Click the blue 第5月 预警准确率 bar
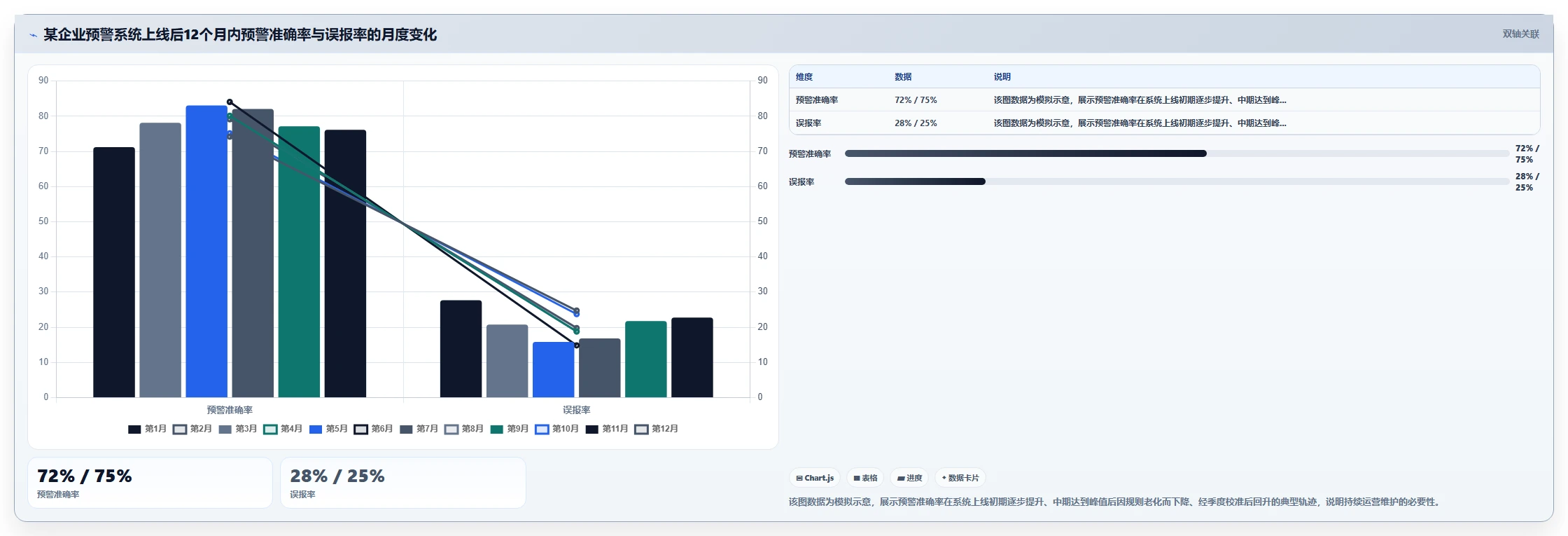Viewport: 1568px width, 536px height. point(206,252)
